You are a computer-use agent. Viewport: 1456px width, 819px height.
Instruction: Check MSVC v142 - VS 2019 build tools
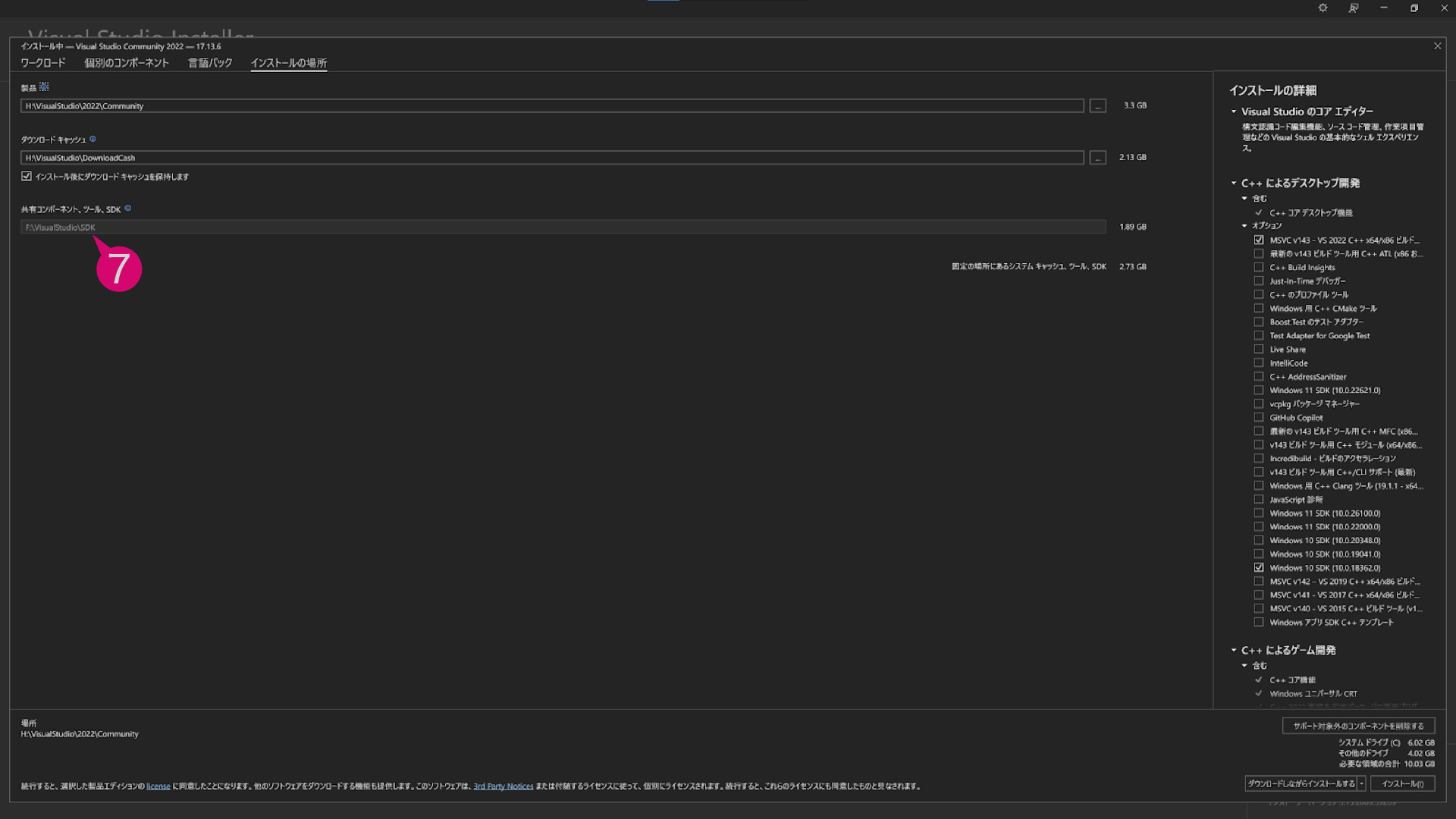1259,581
